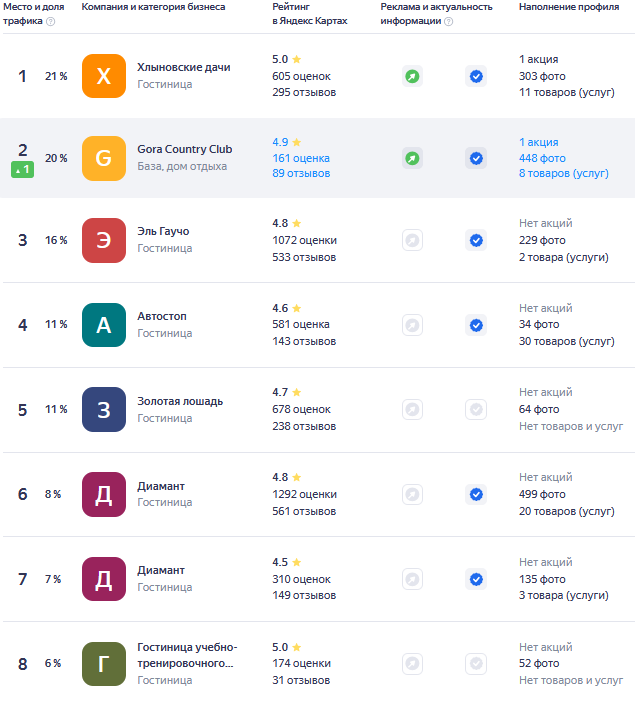Click the yellow G logo of Gora Country Club
Image resolution: width=635 pixels, height=705 pixels.
(104, 158)
